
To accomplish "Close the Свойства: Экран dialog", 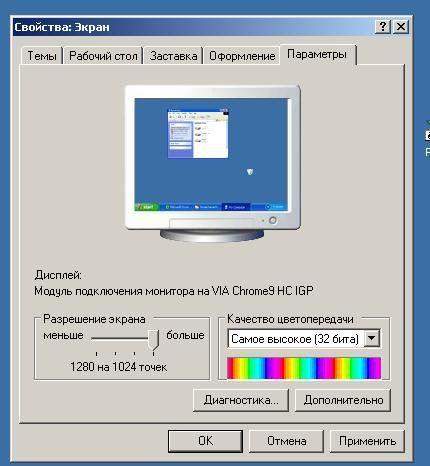I will tap(401, 26).
